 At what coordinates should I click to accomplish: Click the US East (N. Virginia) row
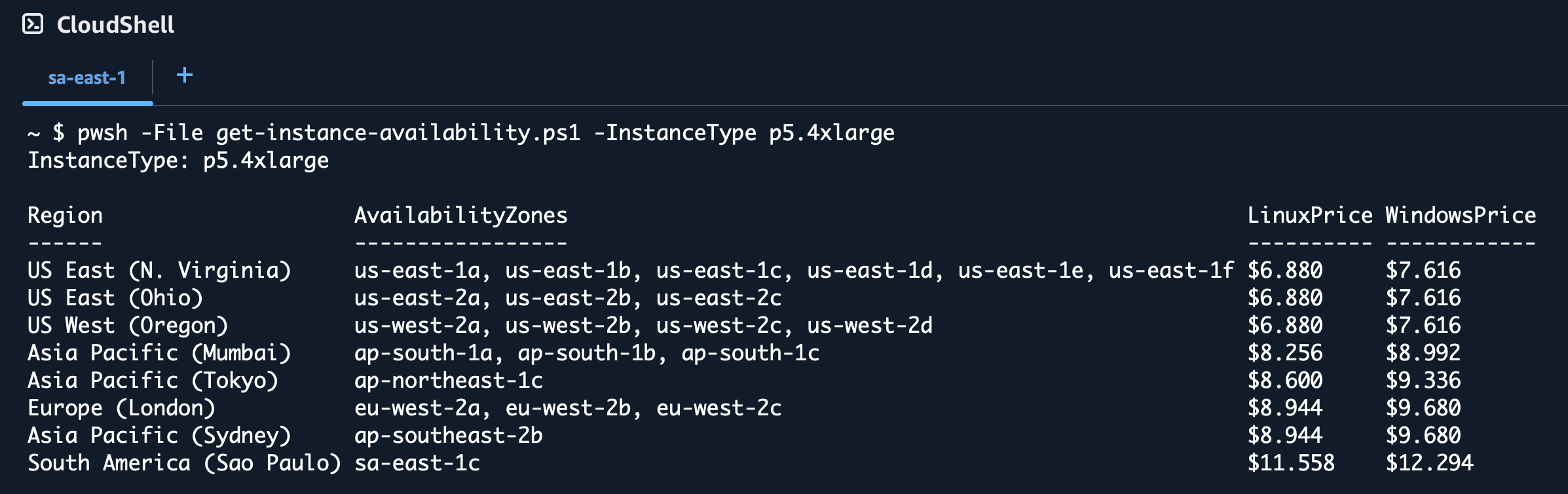[x=159, y=271]
